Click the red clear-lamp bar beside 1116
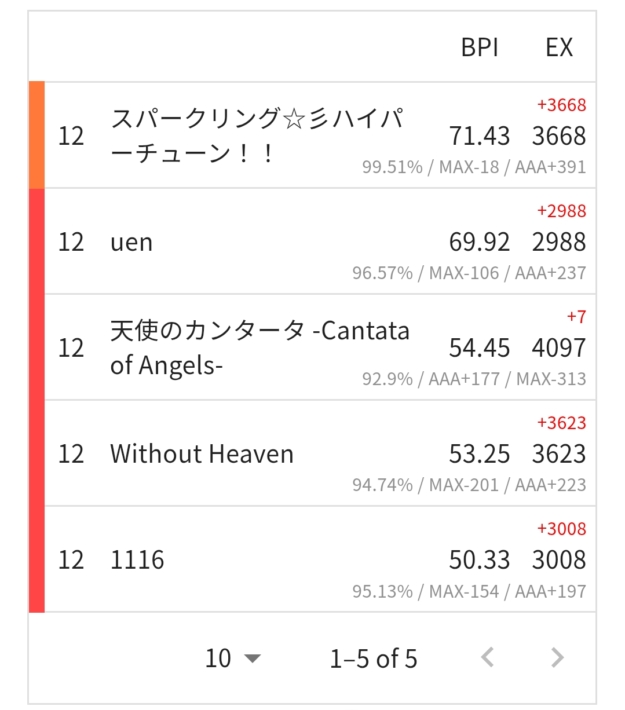The image size is (625, 710). [37, 560]
